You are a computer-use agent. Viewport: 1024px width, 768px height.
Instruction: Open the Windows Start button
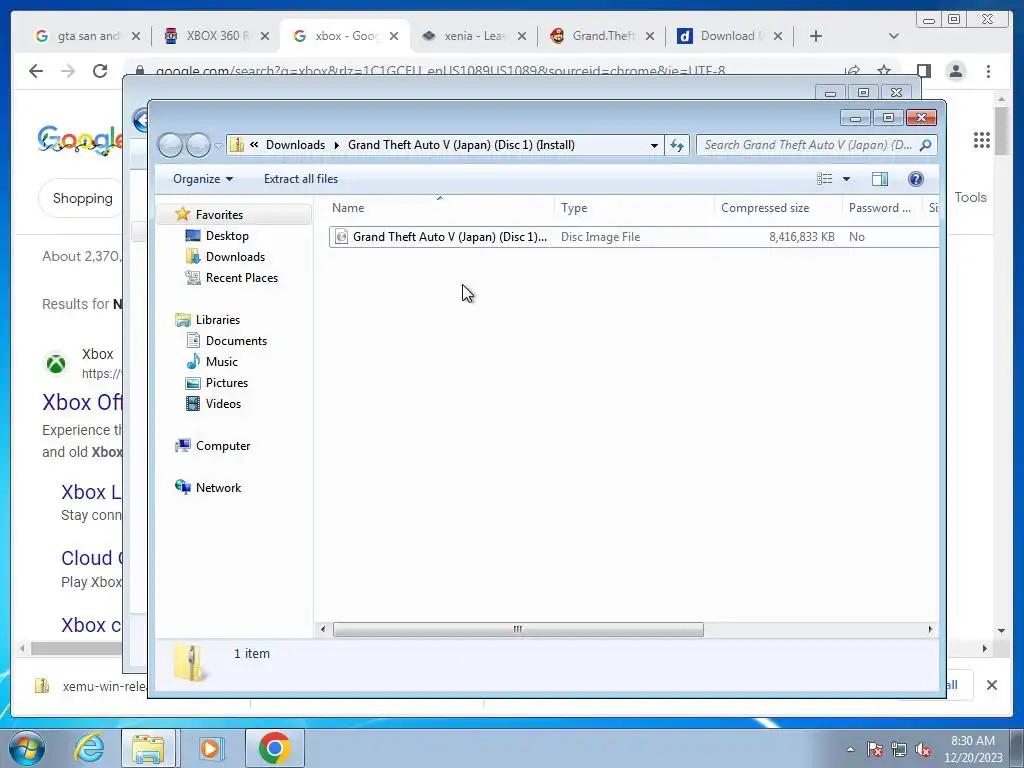27,748
